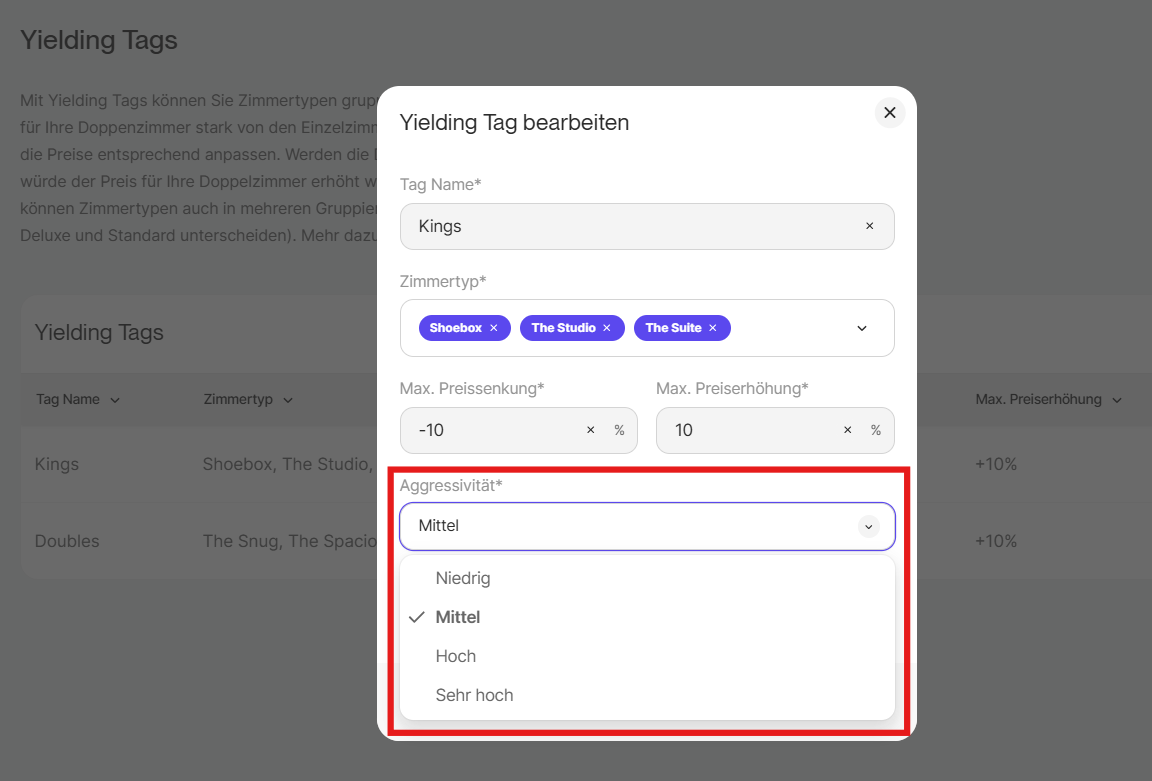This screenshot has height=781, width=1152.
Task: Clear the Tag Name field
Action: pos(869,226)
